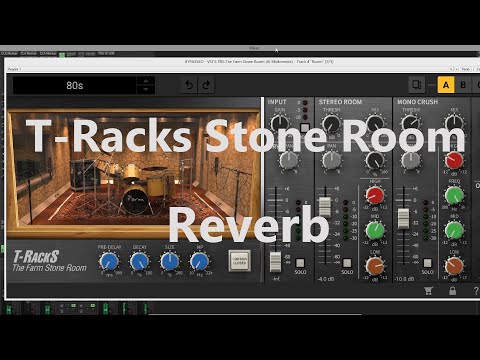
Task: Click the Stereo Room Thresh knob
Action: pos(331,123)
